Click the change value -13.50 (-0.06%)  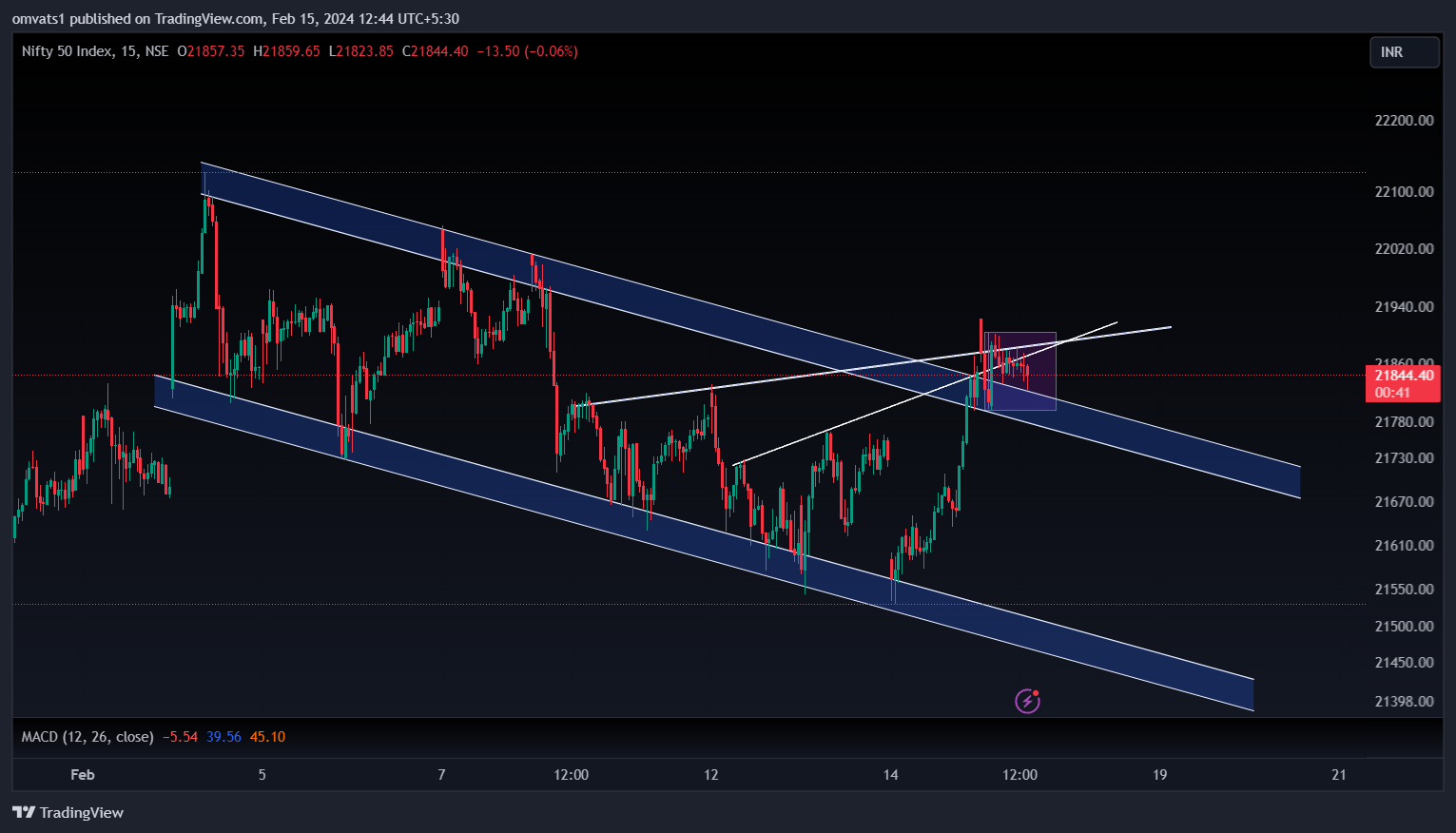pos(527,51)
